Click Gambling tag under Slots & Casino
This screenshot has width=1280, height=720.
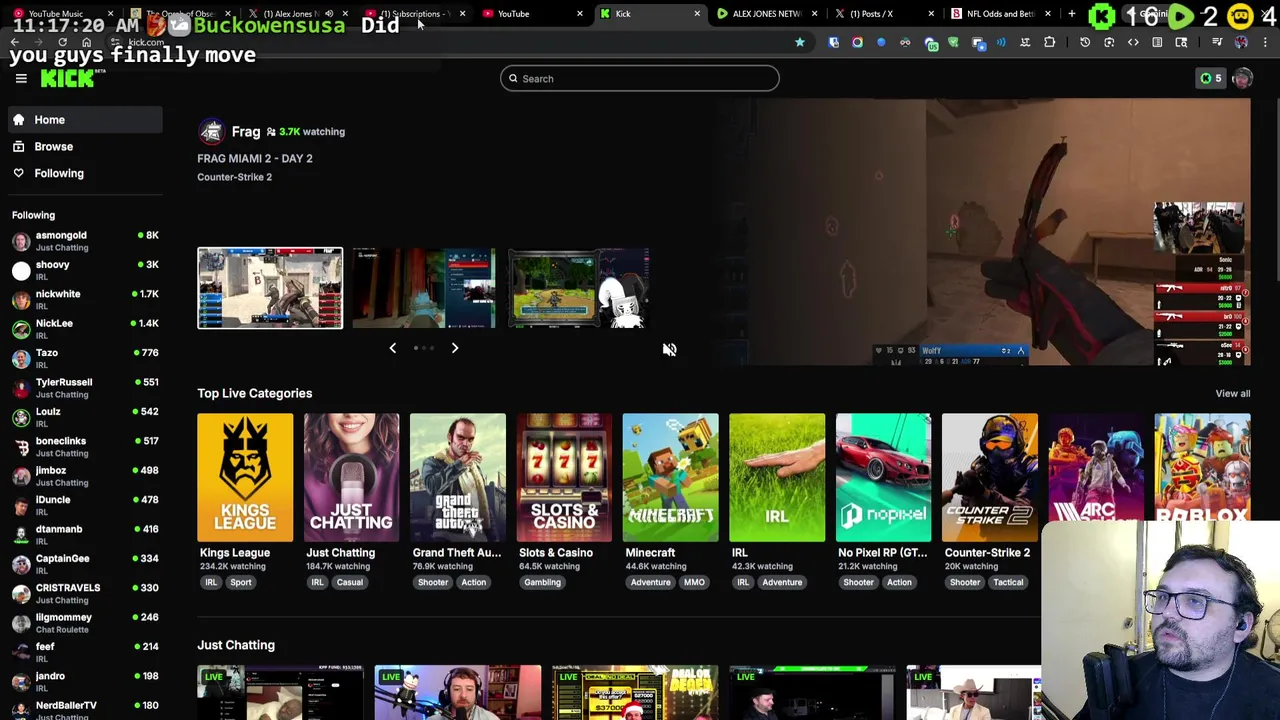(542, 582)
